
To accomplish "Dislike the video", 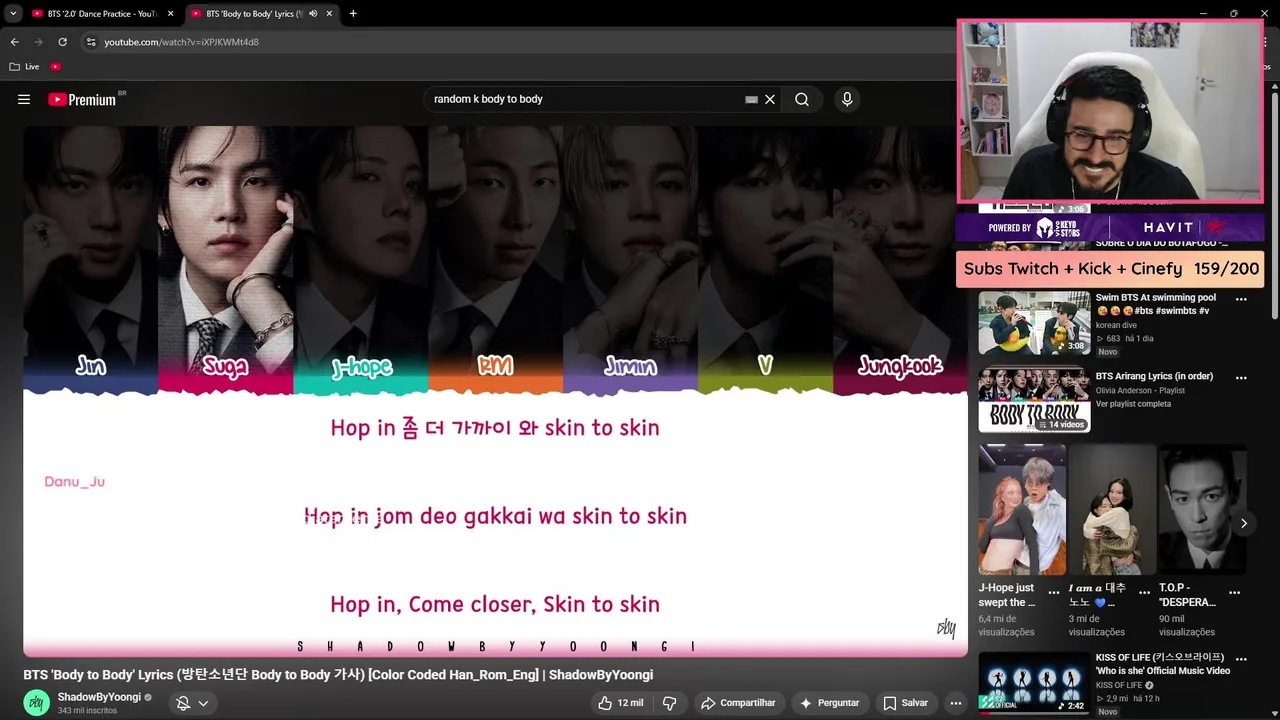I will [x=670, y=703].
